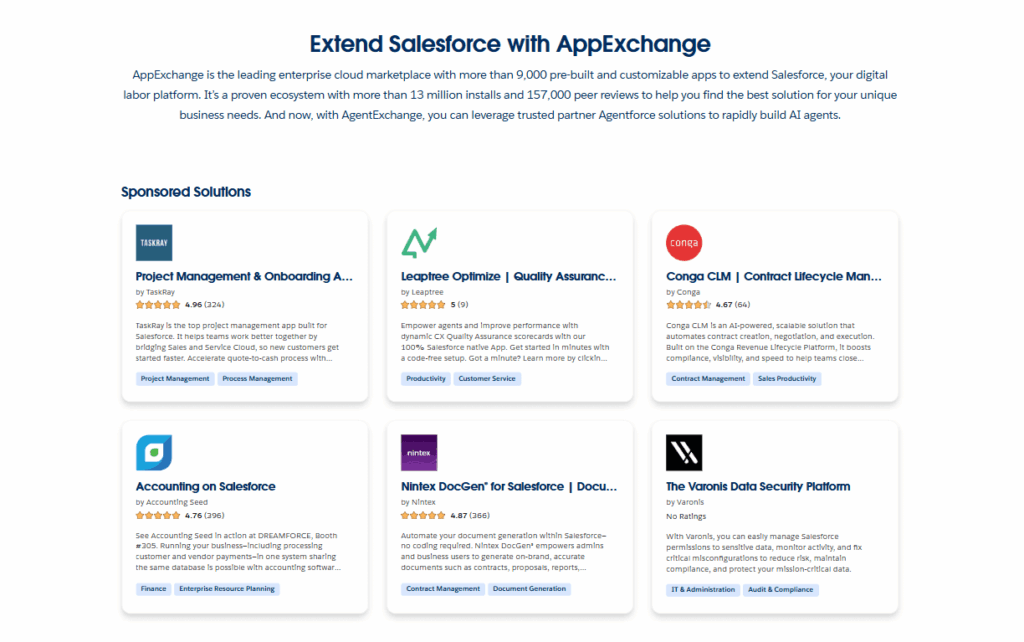The image size is (1024, 642).
Task: Click the TaskRay logo icon
Action: pos(154,243)
